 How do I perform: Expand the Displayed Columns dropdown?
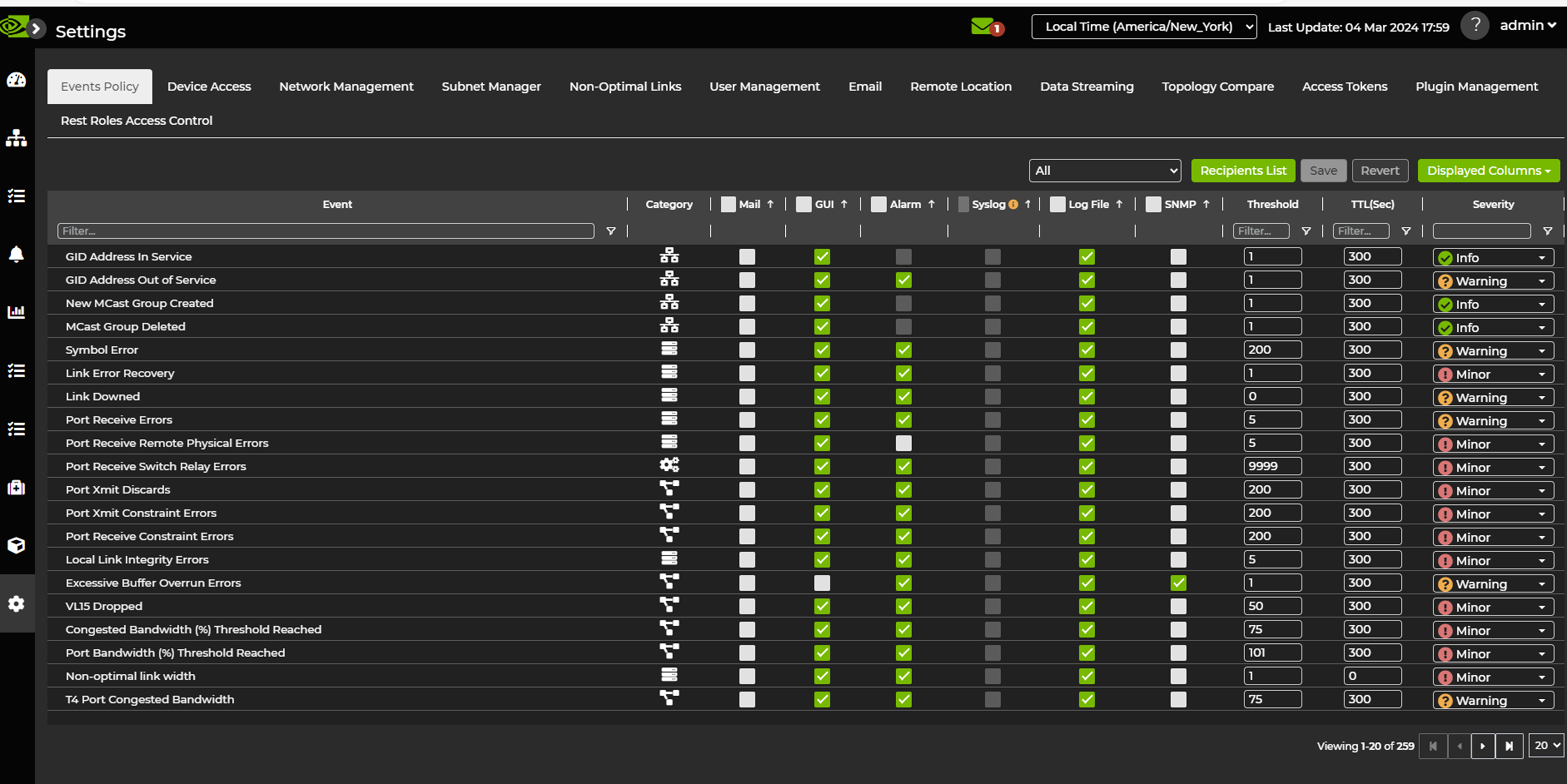(x=1488, y=171)
